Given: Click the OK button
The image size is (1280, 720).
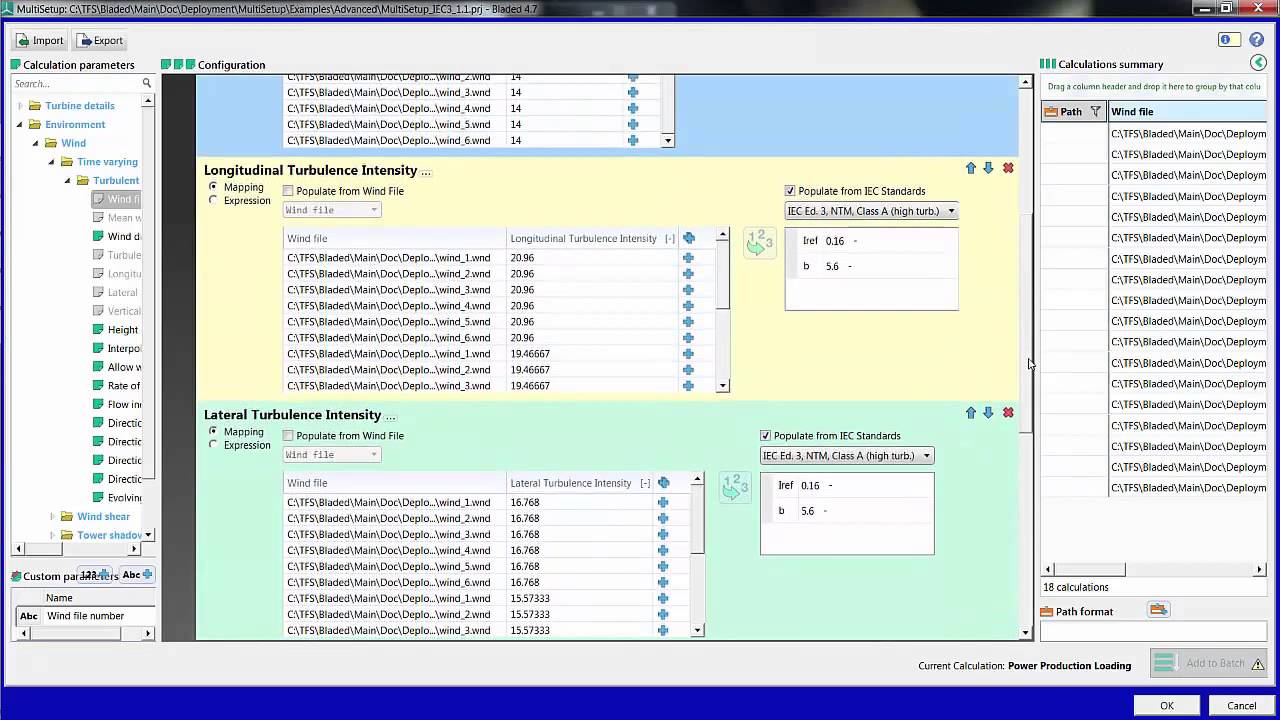Looking at the screenshot, I should point(1167,705).
